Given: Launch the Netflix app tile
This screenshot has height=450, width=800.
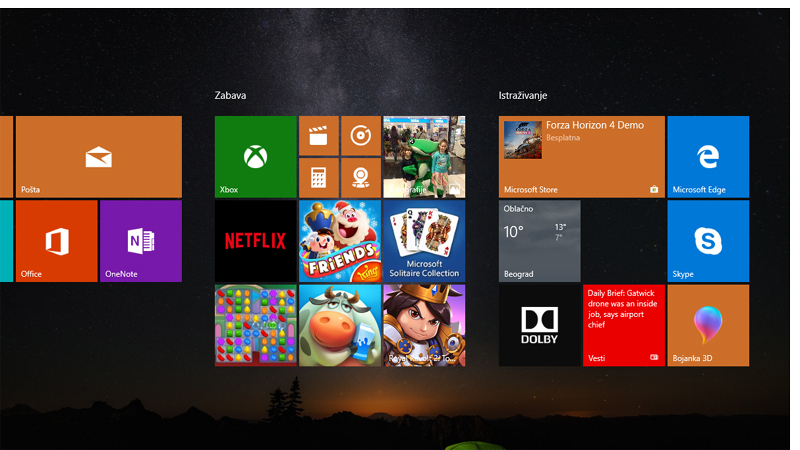Looking at the screenshot, I should tap(255, 241).
